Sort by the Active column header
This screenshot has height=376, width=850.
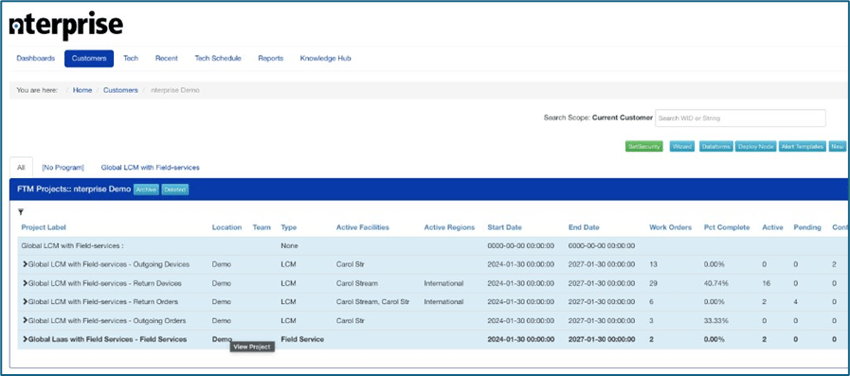click(772, 228)
